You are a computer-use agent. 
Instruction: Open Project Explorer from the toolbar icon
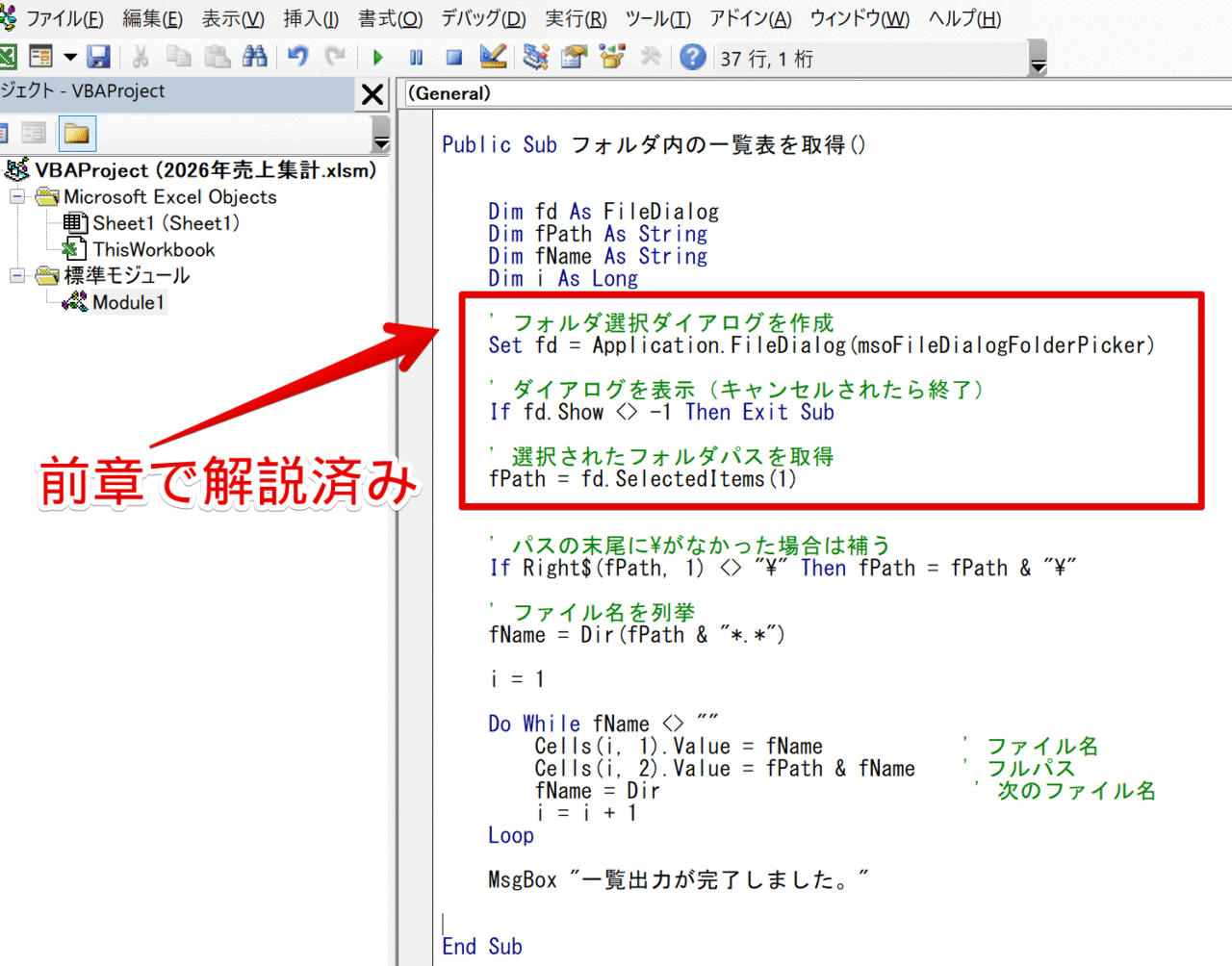pos(535,58)
